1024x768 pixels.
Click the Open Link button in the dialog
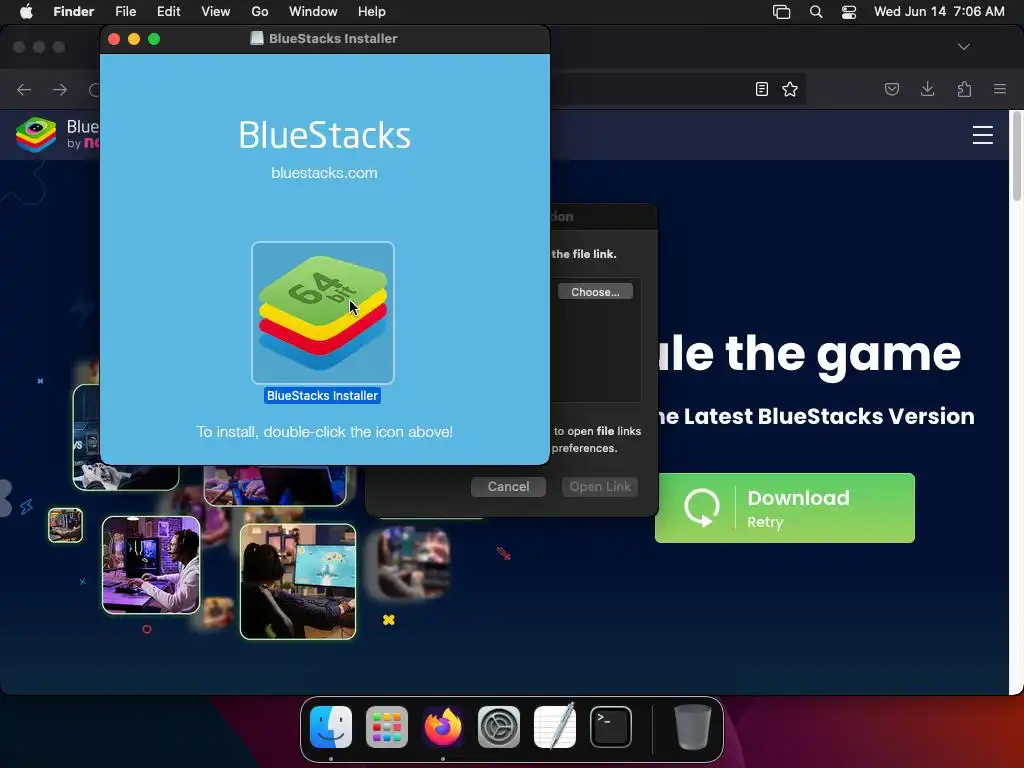(x=600, y=487)
